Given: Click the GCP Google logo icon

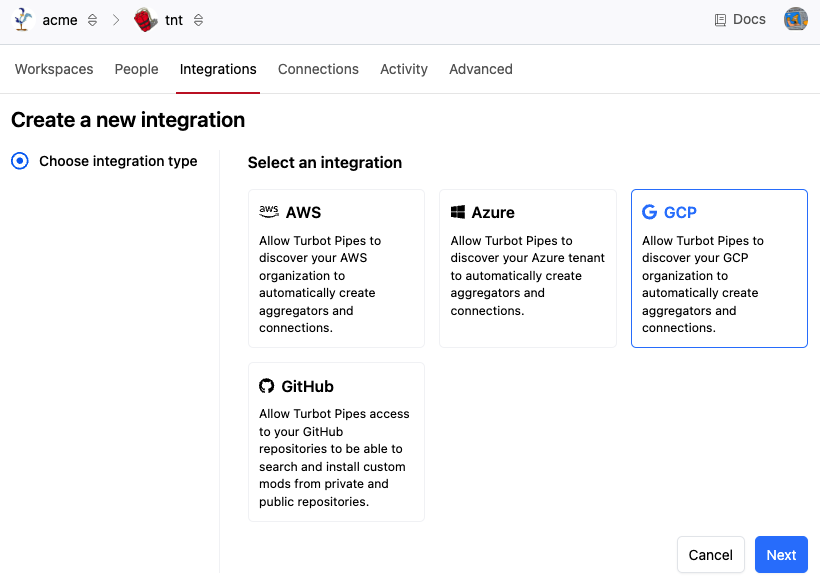Looking at the screenshot, I should [x=650, y=212].
